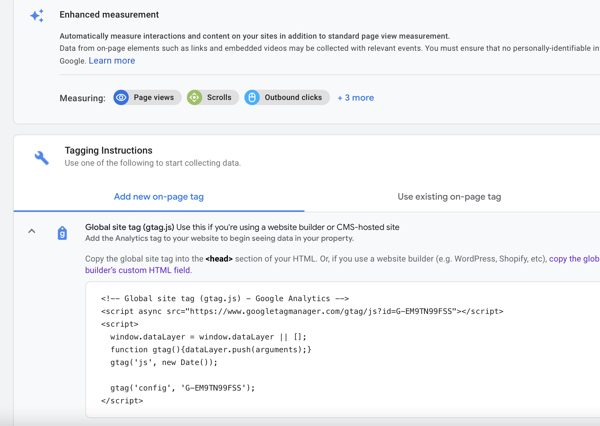Switch to Add new on-page tag tab
This screenshot has height=426, width=600.
159,197
